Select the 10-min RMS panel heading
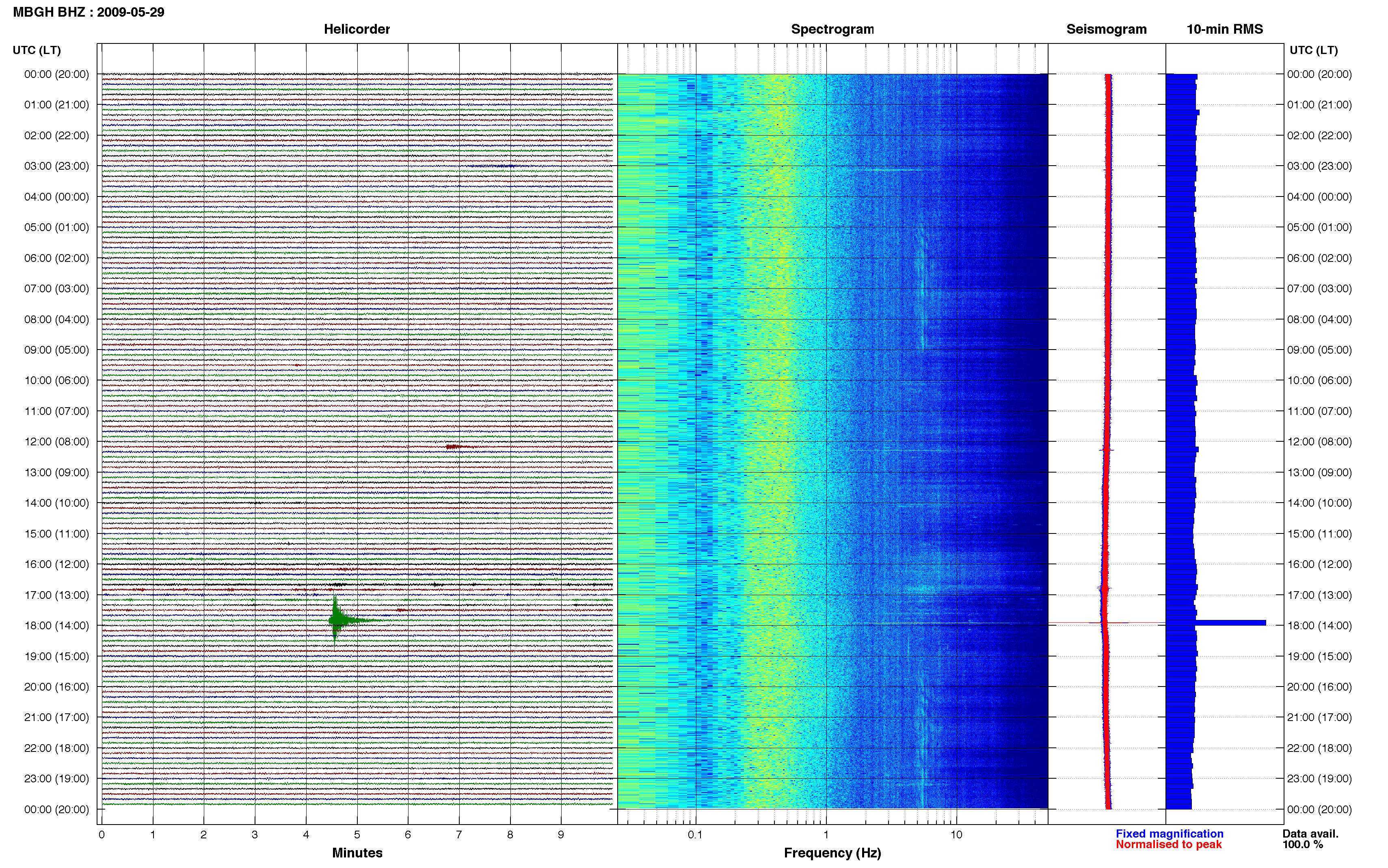 1224,29
